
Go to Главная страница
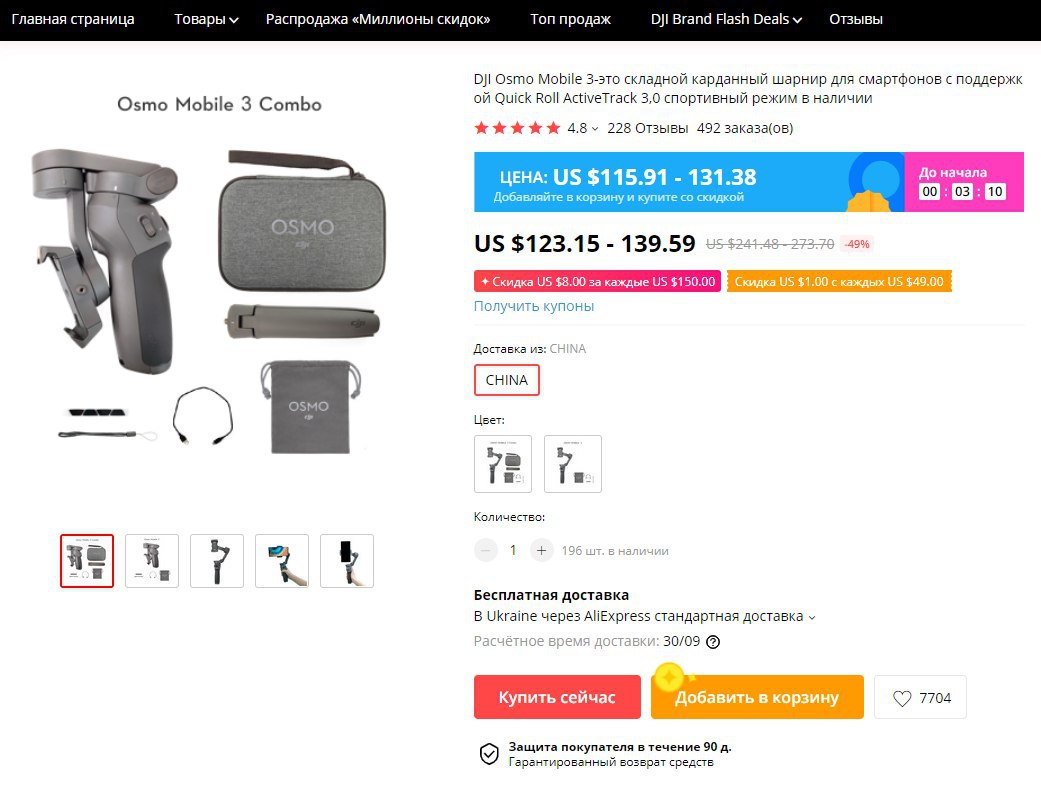[x=73, y=19]
